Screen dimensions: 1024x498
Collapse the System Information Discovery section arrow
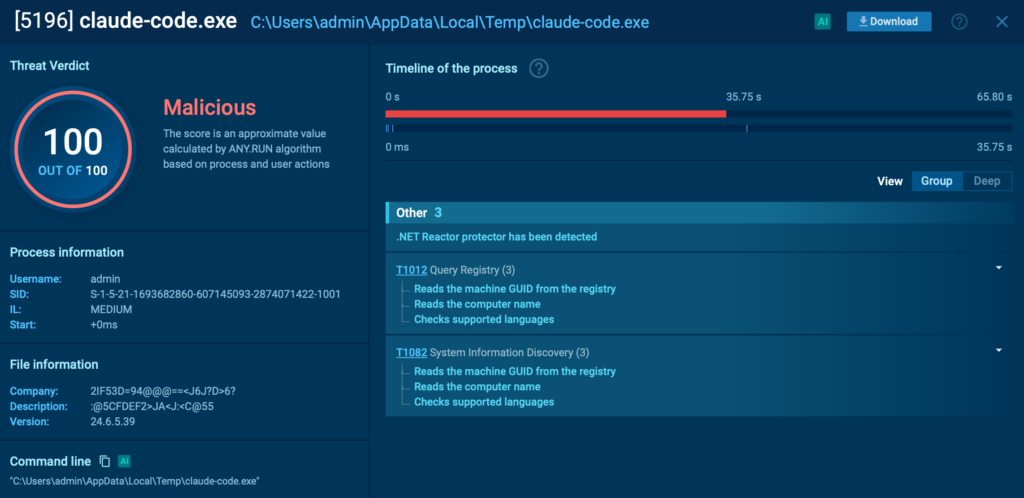tap(998, 350)
